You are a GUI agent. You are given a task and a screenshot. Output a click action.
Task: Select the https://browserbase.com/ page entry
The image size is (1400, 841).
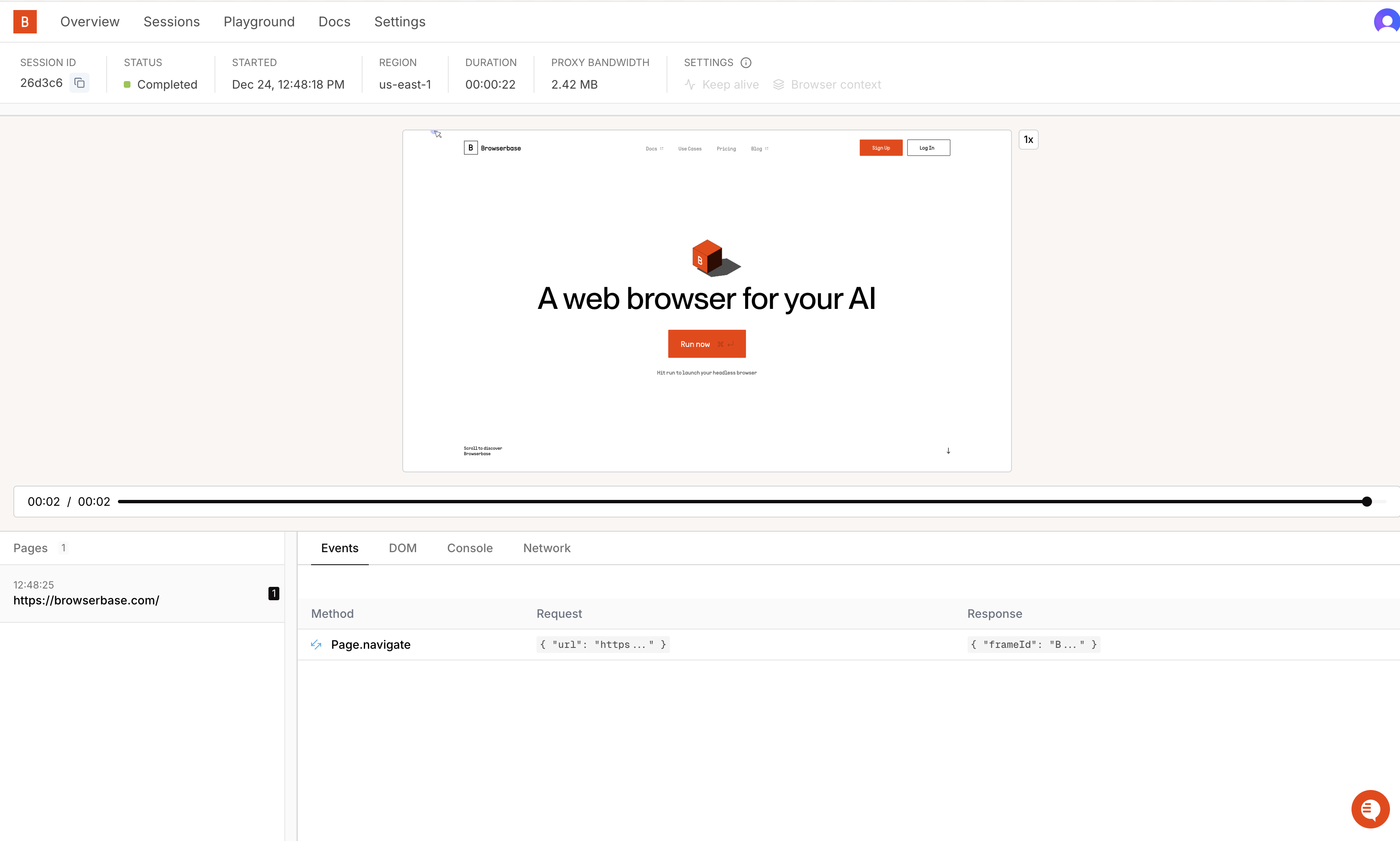(x=142, y=594)
